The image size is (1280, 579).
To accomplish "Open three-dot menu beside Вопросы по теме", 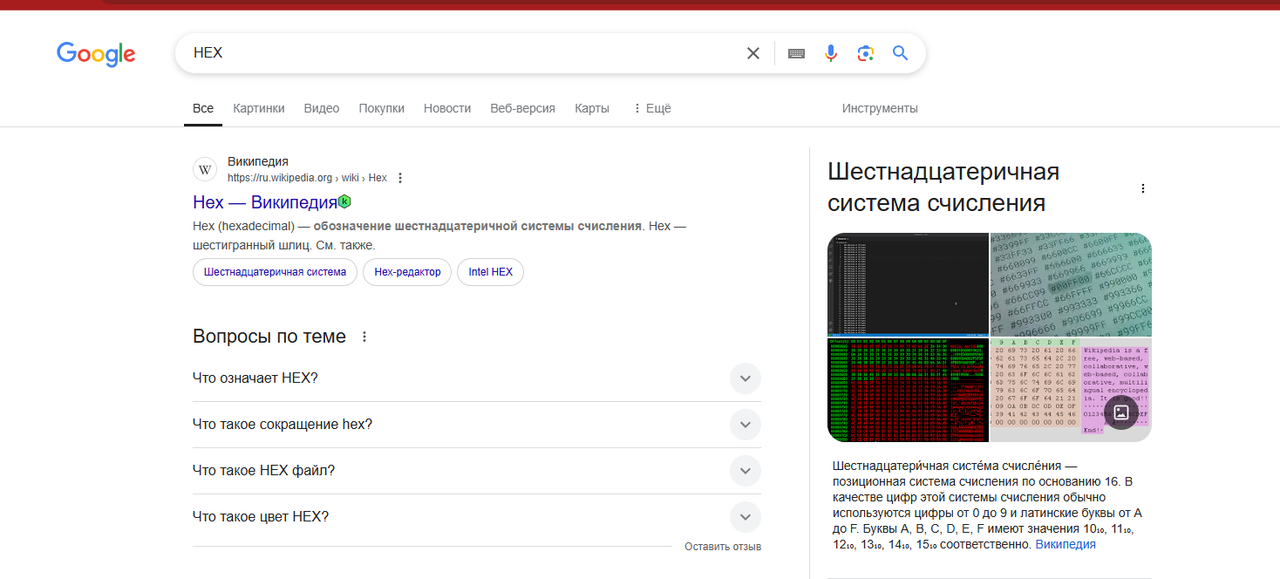I will [364, 337].
